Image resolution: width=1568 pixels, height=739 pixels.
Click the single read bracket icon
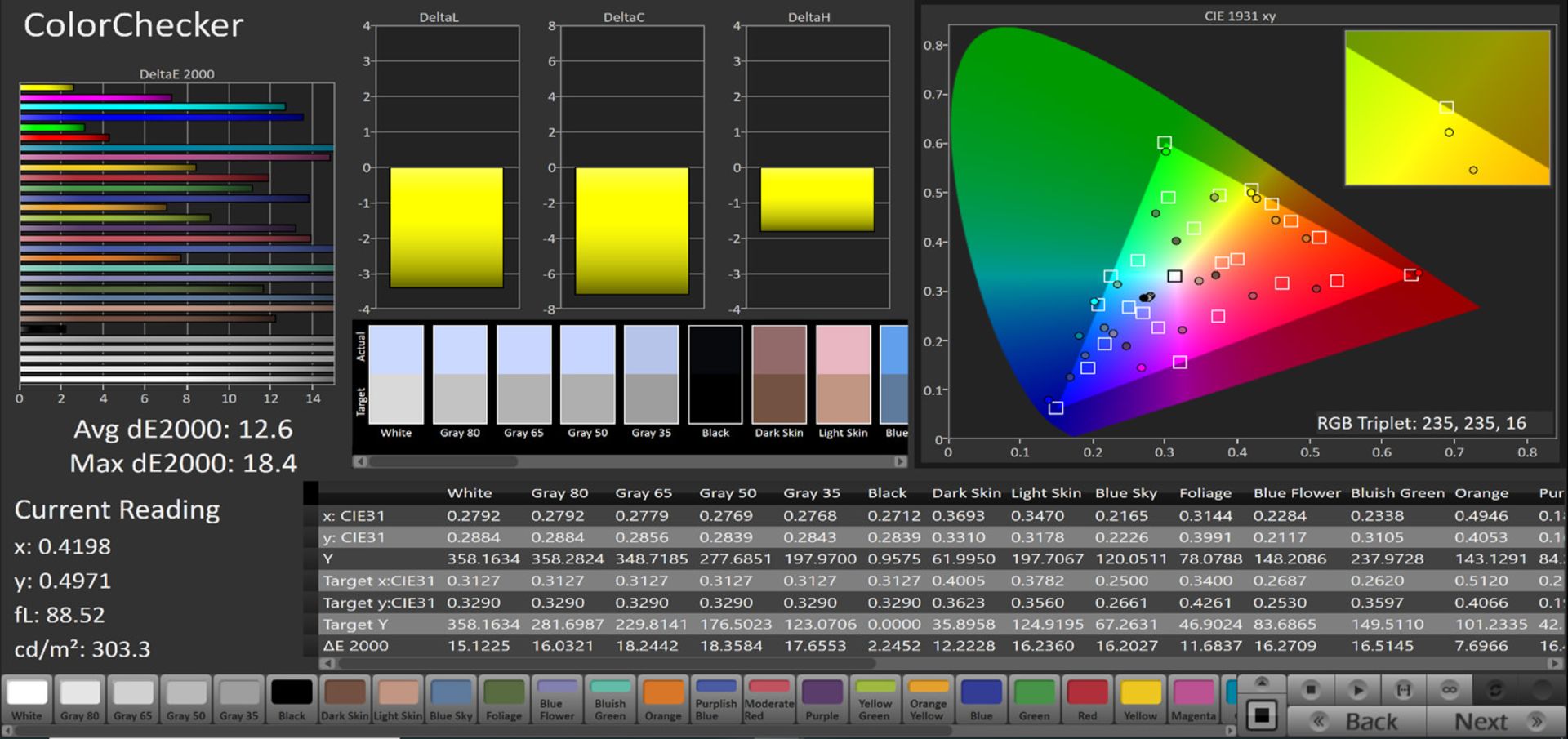[x=1403, y=690]
